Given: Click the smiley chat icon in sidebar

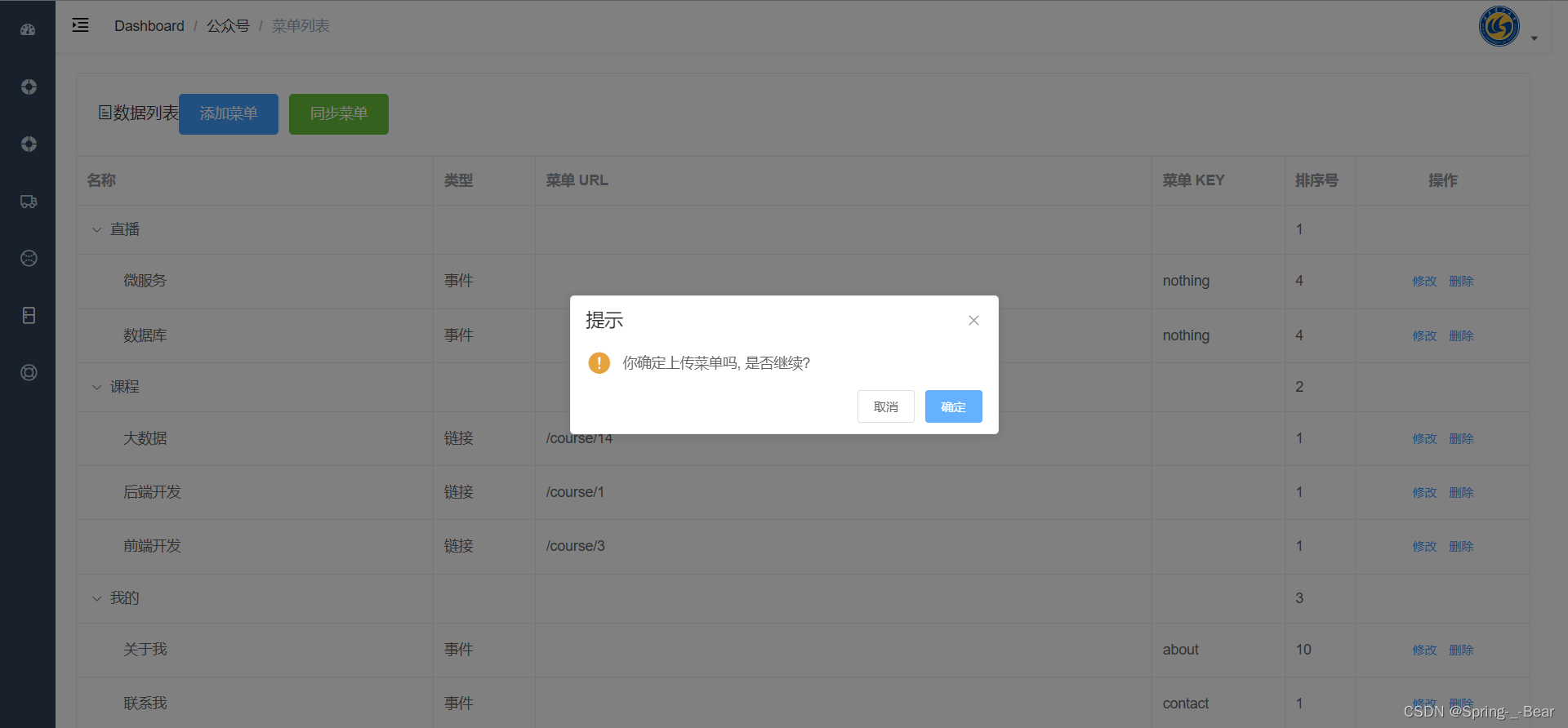Looking at the screenshot, I should (29, 259).
